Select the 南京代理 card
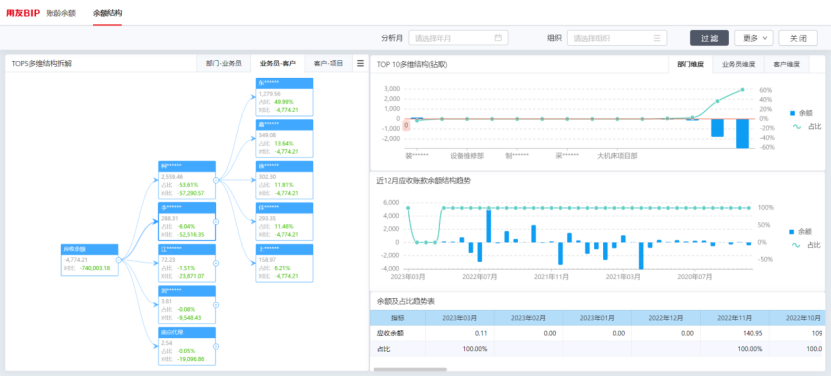 (187, 346)
